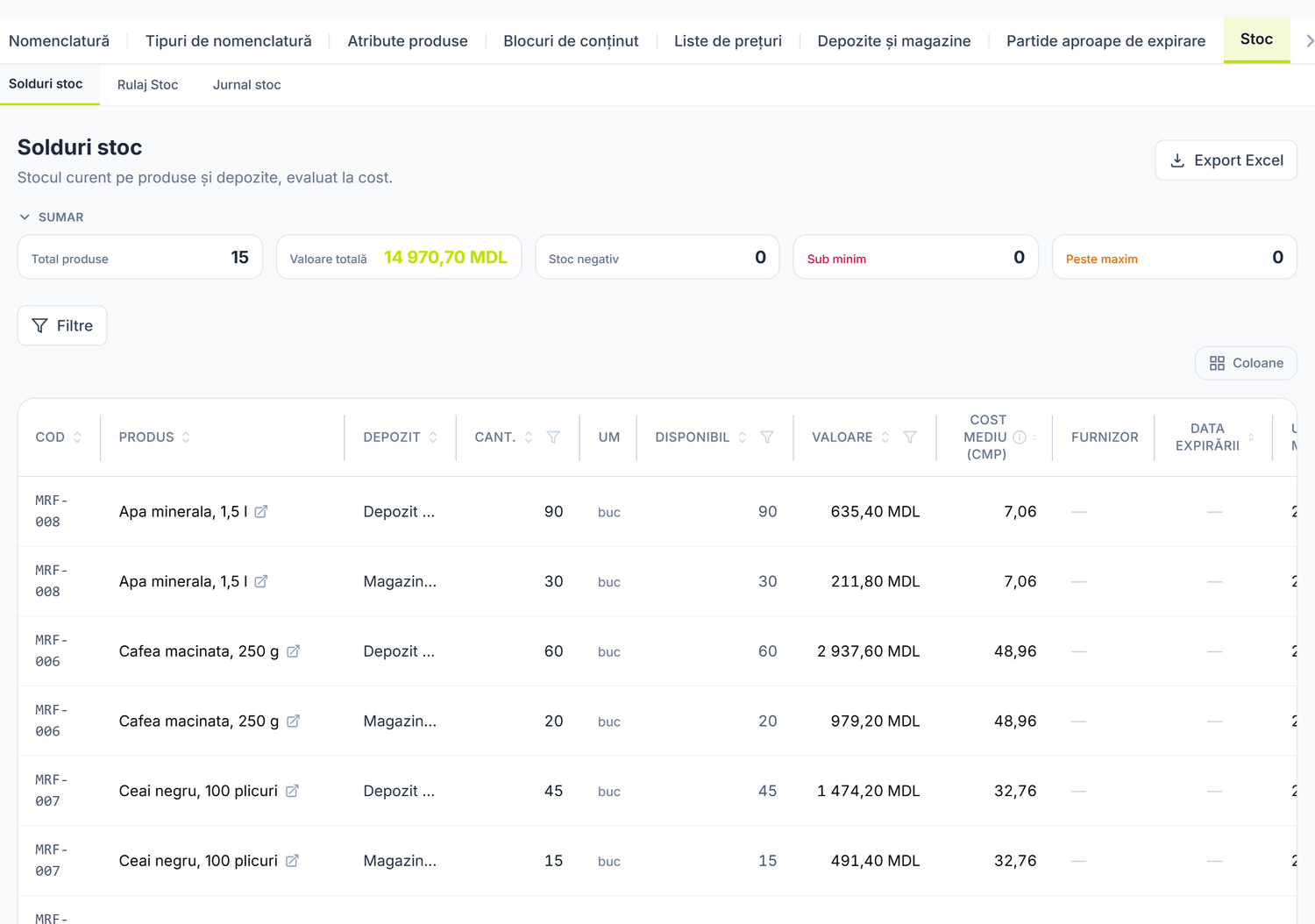Sort table by PRODUS column

[186, 437]
